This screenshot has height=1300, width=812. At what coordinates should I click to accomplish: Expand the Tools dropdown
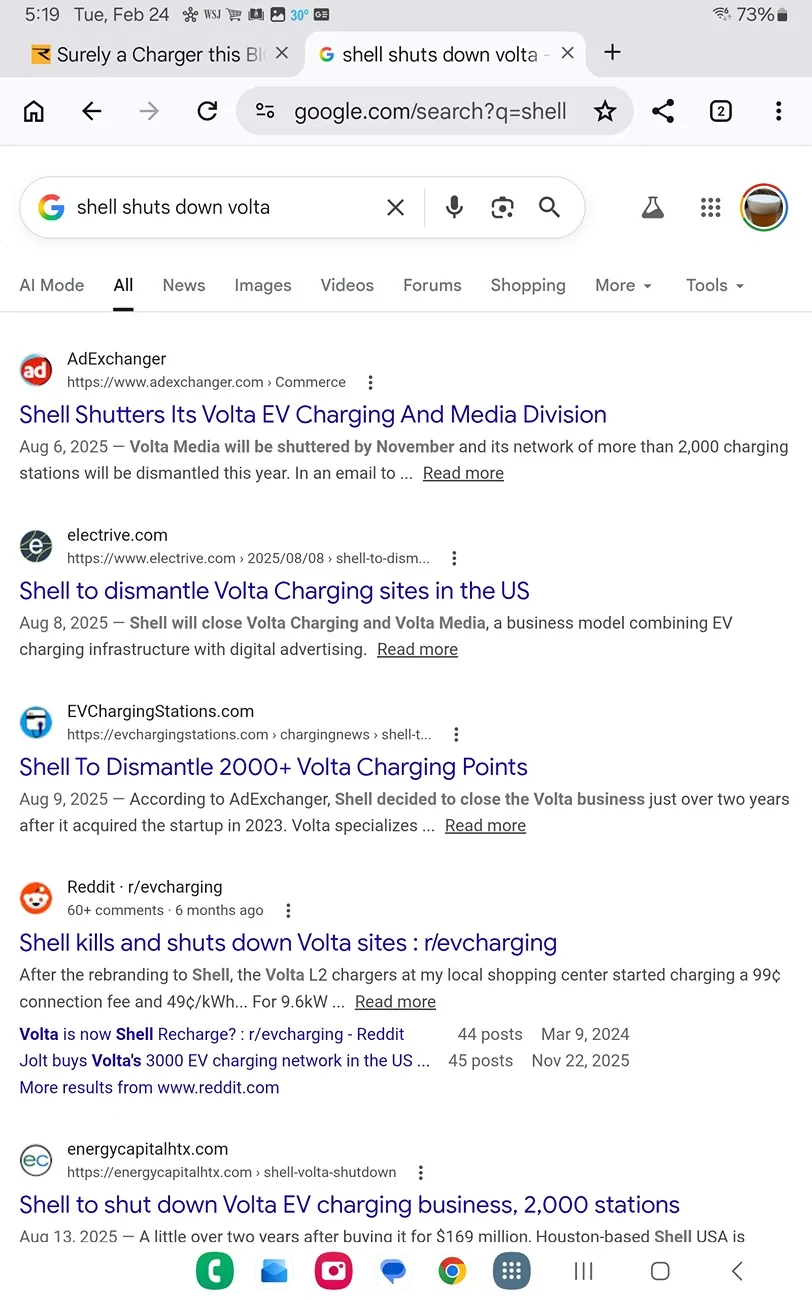[715, 285]
